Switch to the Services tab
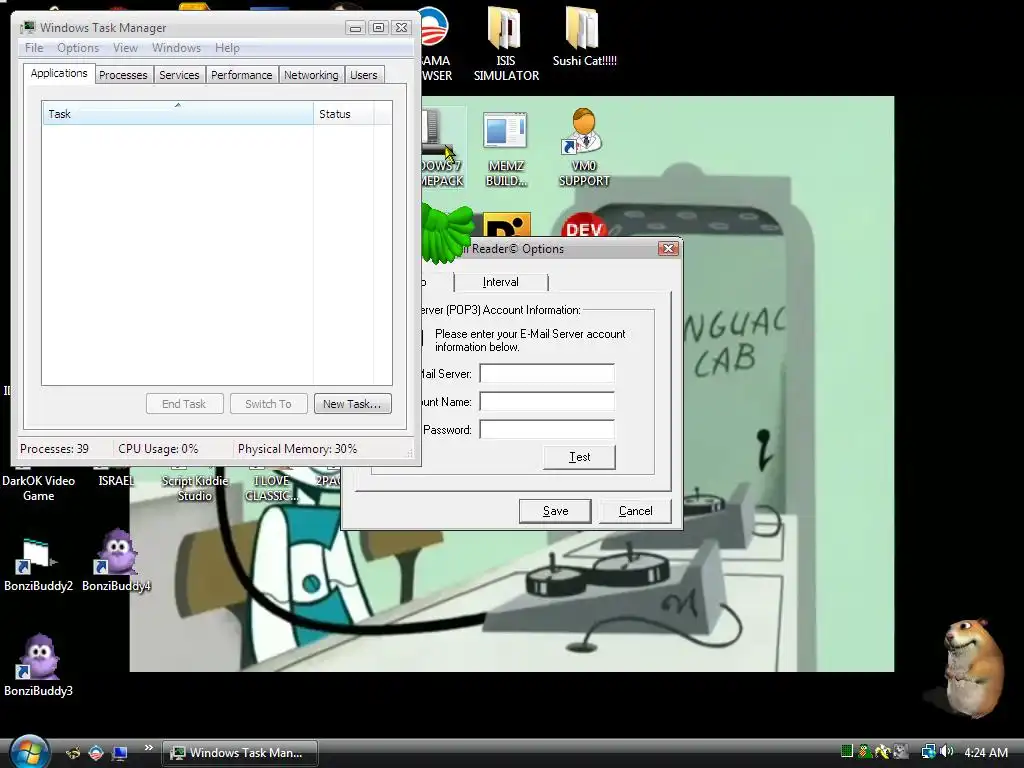 179,75
